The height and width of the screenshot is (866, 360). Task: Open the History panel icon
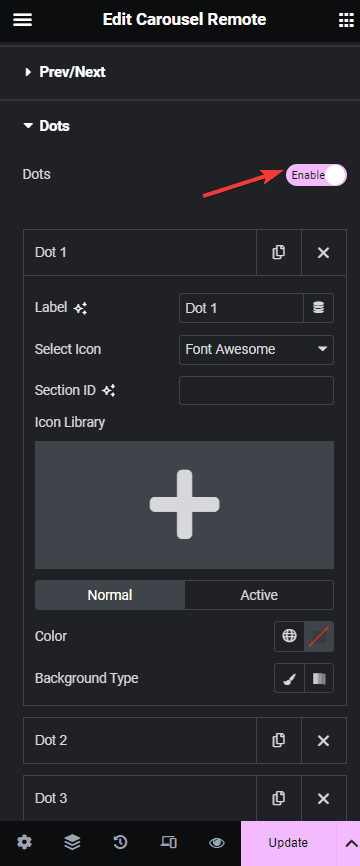(x=120, y=843)
